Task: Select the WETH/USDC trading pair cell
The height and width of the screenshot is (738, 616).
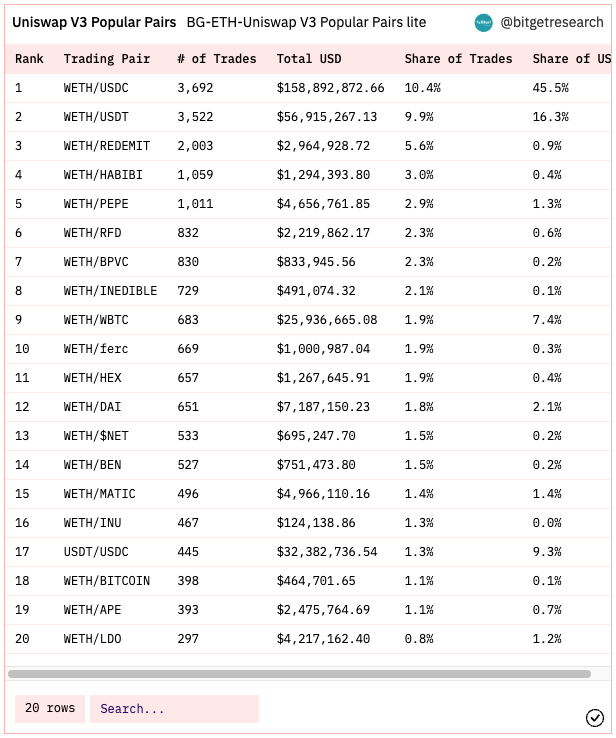Action: (x=96, y=88)
